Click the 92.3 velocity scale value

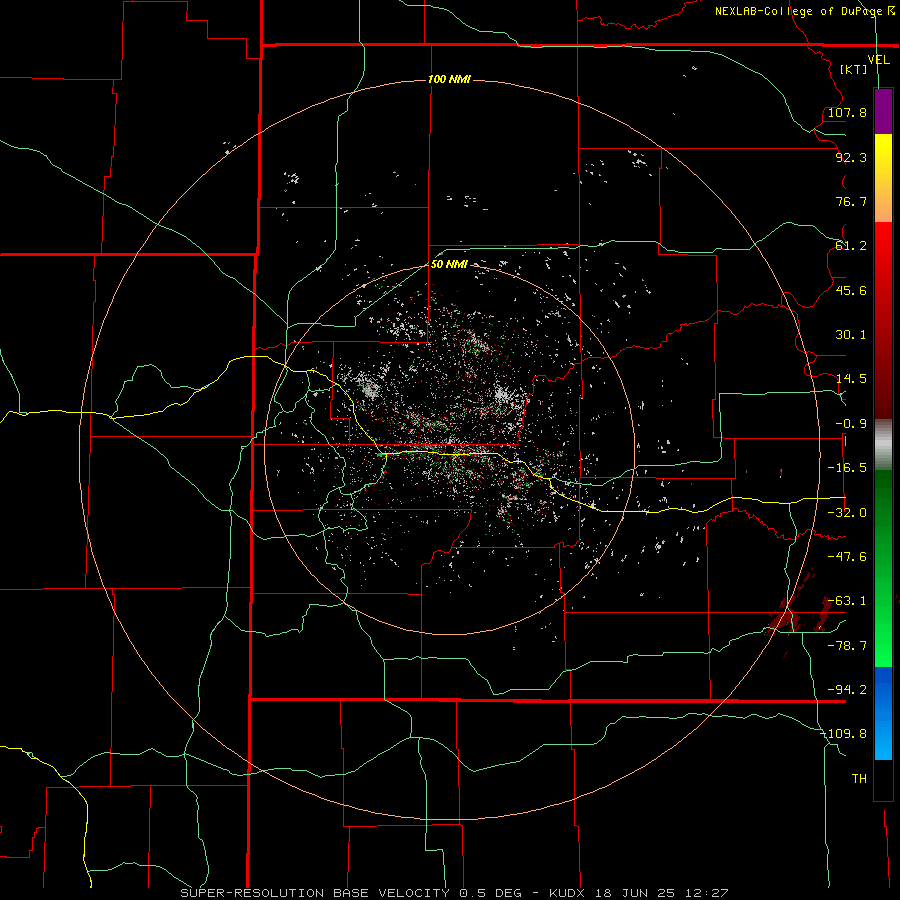coord(851,157)
